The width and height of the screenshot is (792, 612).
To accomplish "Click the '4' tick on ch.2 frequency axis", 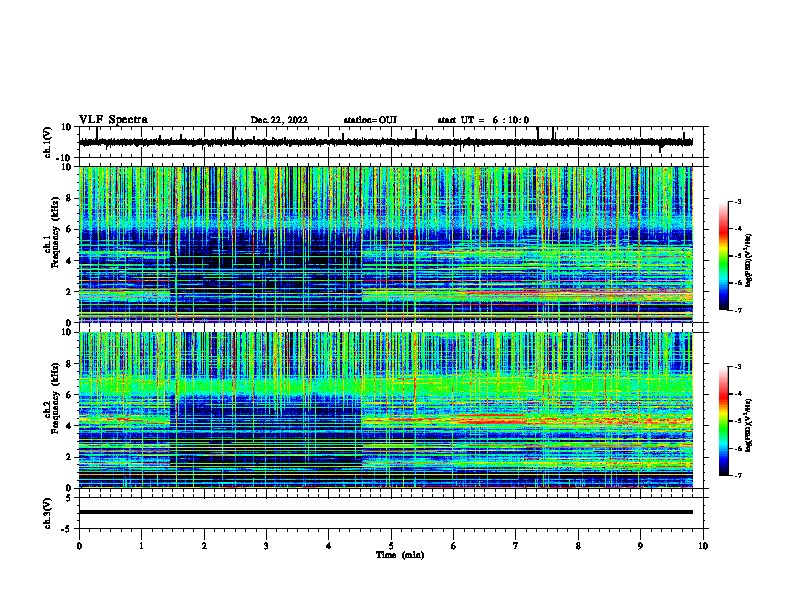I will pyautogui.click(x=69, y=426).
